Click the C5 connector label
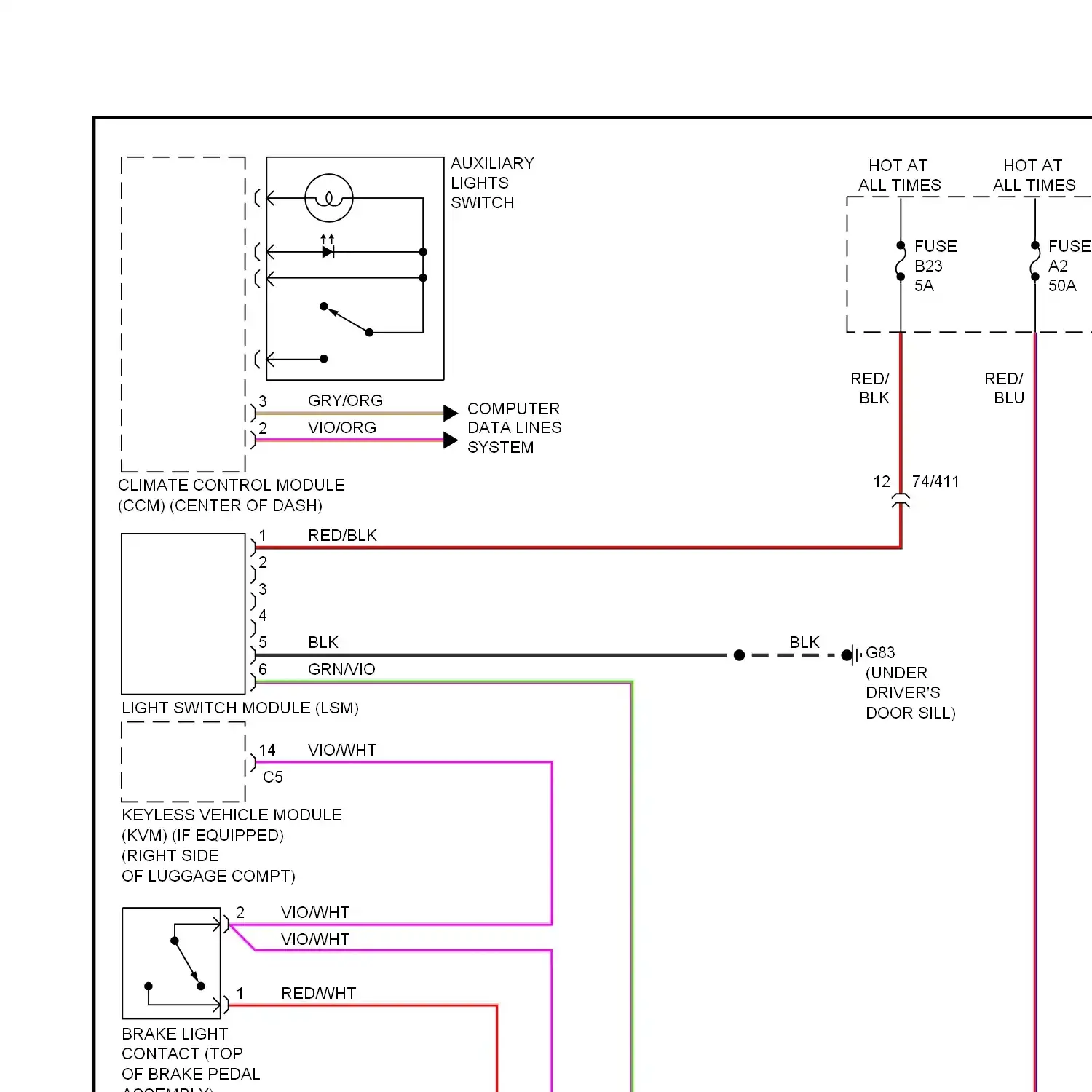The width and height of the screenshot is (1092, 1092). (273, 777)
